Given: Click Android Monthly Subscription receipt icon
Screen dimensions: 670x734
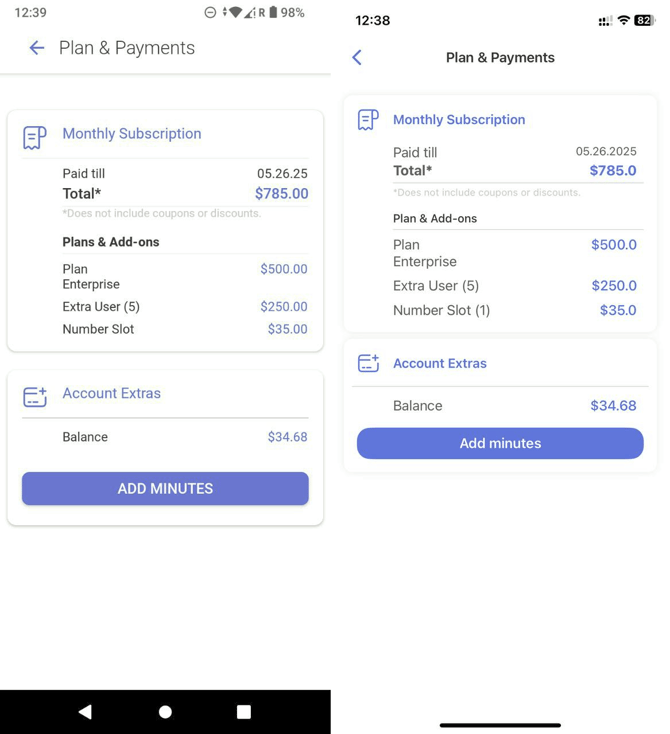Looking at the screenshot, I should (35, 138).
